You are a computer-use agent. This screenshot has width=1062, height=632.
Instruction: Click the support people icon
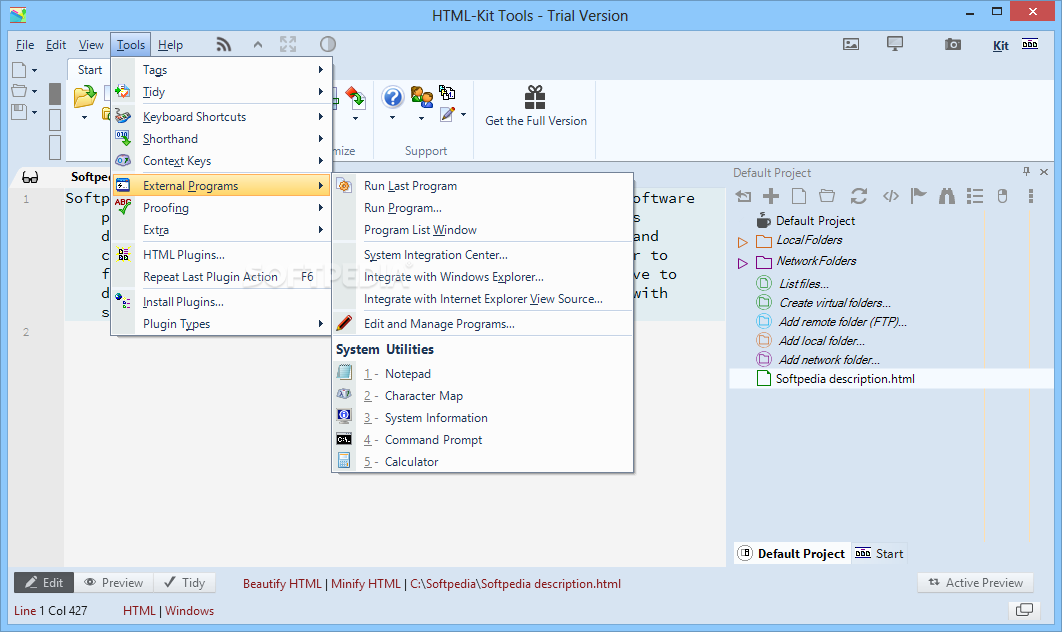click(x=422, y=98)
